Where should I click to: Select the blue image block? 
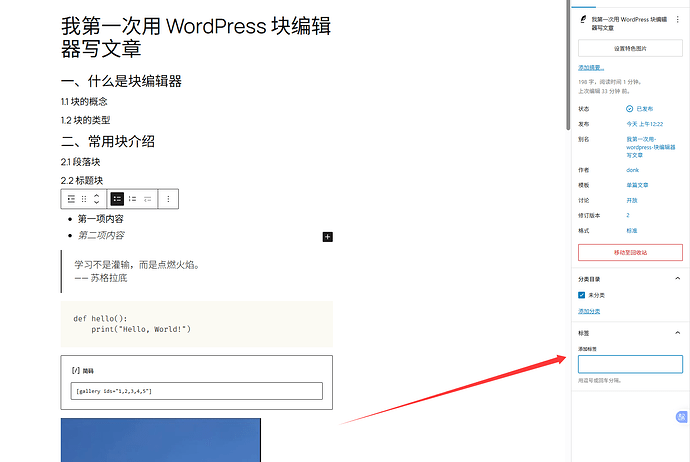(161, 440)
